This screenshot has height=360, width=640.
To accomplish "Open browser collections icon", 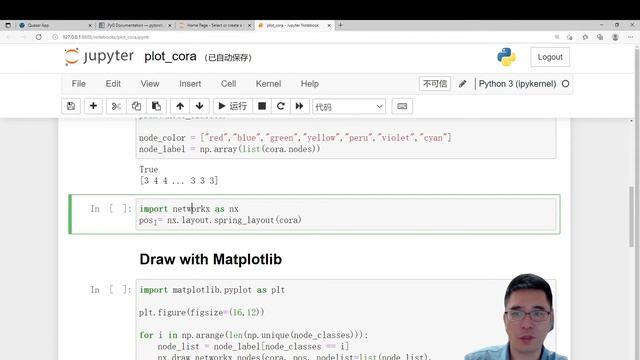I will (600, 37).
